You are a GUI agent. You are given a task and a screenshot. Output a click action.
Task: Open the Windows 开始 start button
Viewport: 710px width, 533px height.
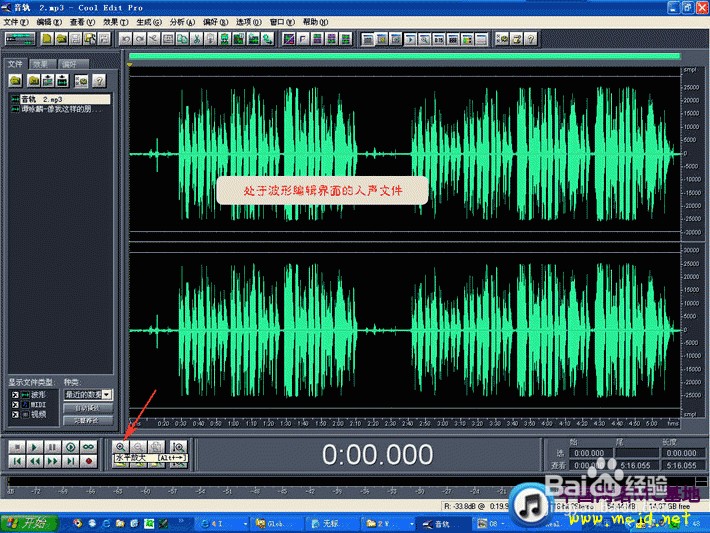click(29, 523)
